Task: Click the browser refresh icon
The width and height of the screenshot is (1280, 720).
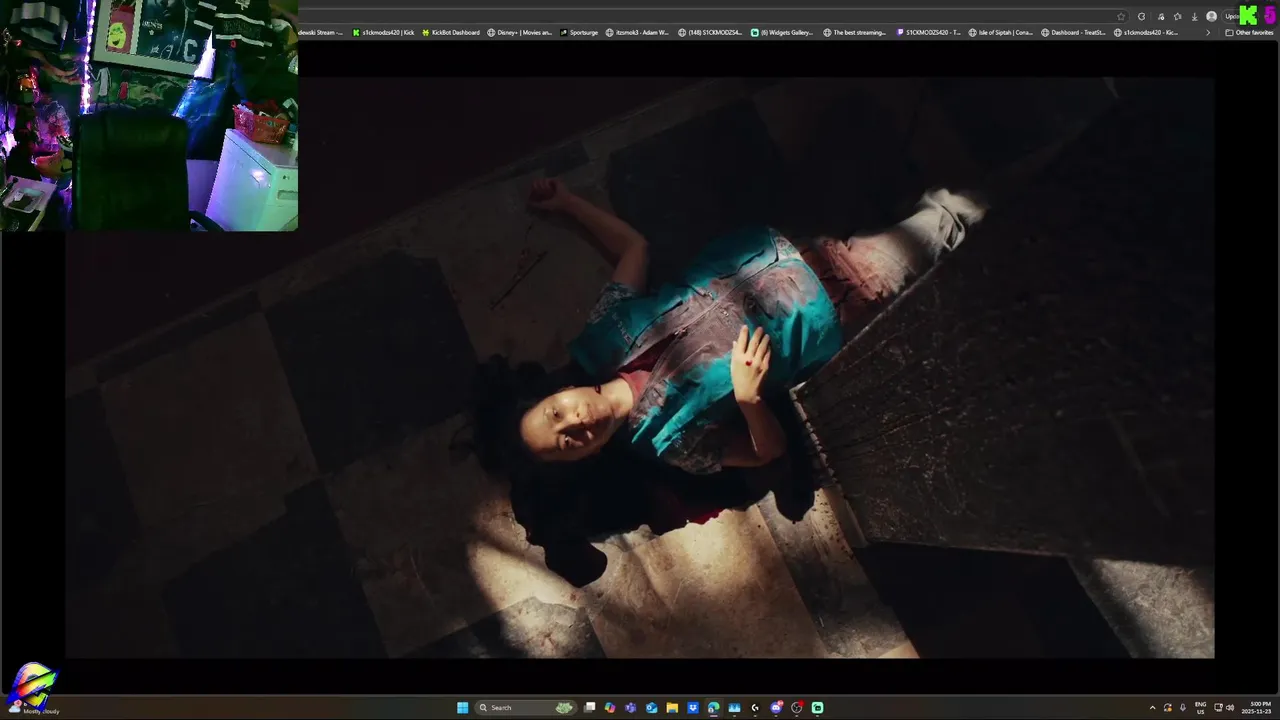Action: pyautogui.click(x=1142, y=17)
